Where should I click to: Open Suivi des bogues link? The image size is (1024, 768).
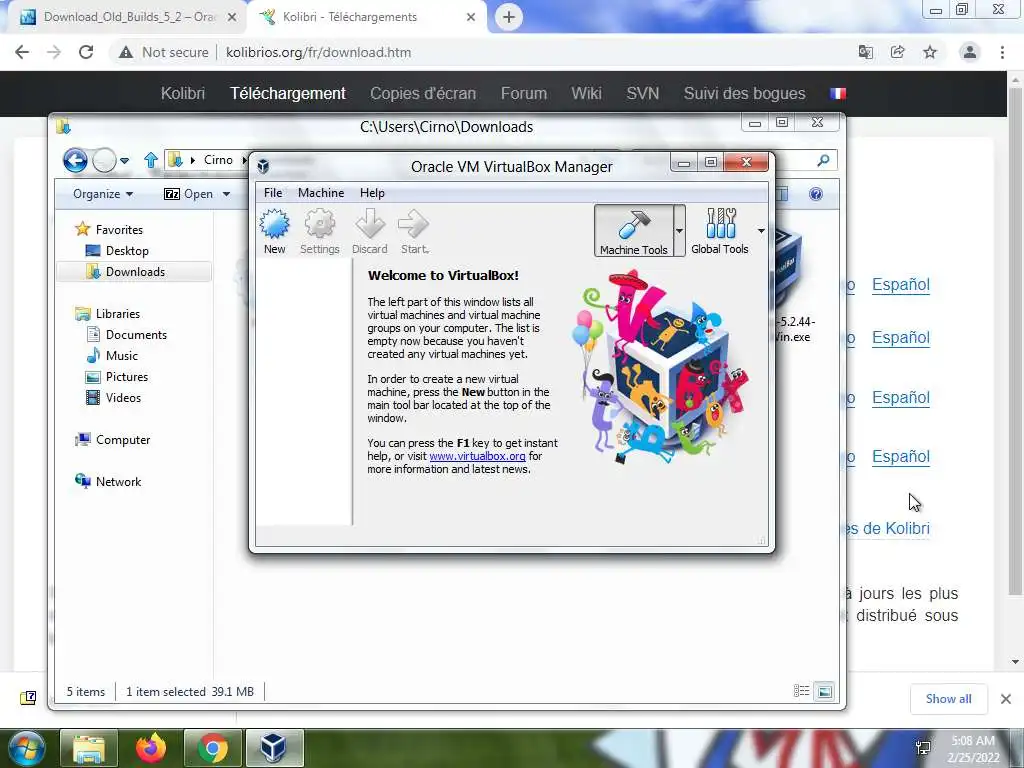[x=744, y=93]
